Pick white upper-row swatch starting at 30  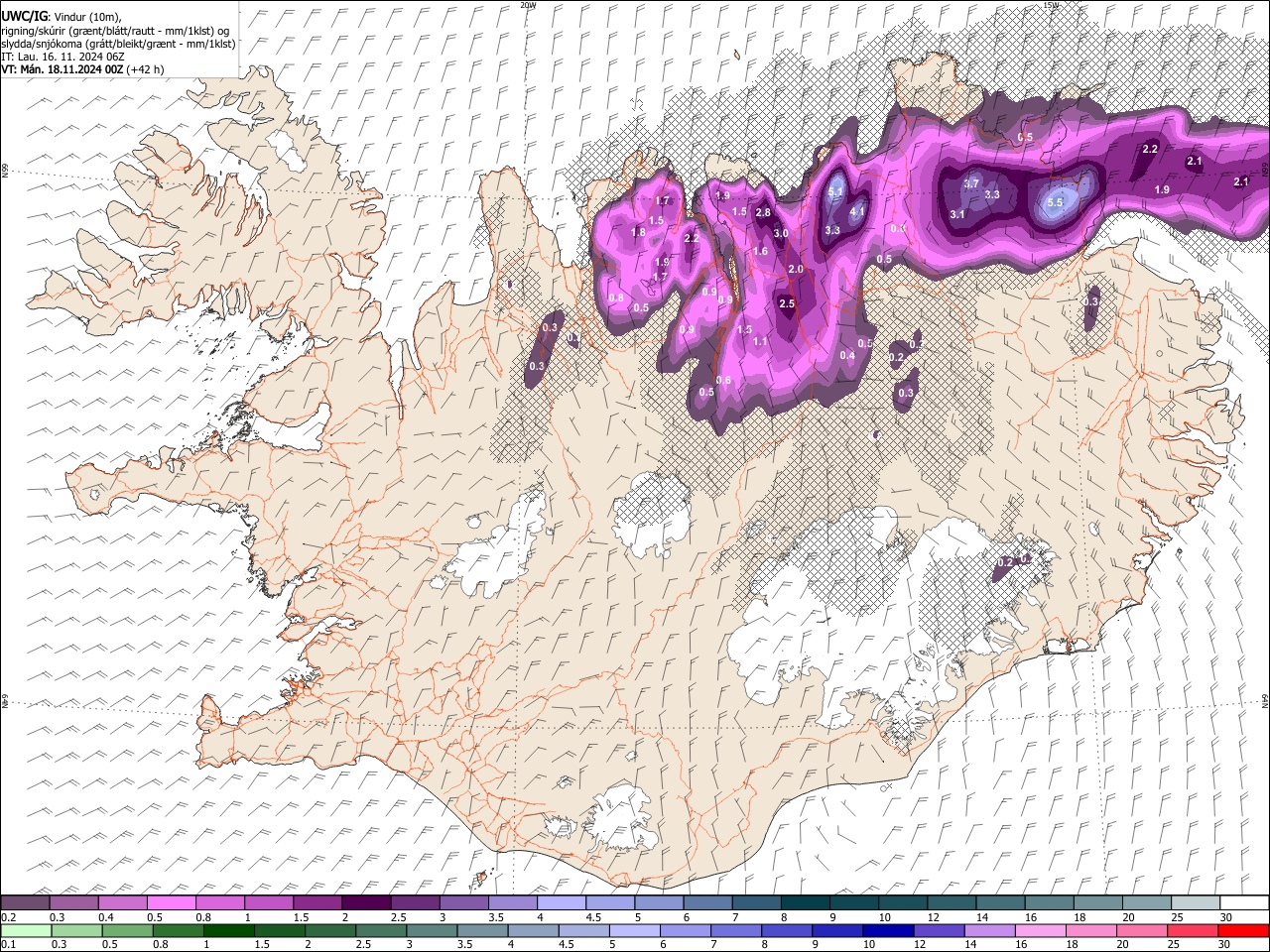[x=1244, y=902]
